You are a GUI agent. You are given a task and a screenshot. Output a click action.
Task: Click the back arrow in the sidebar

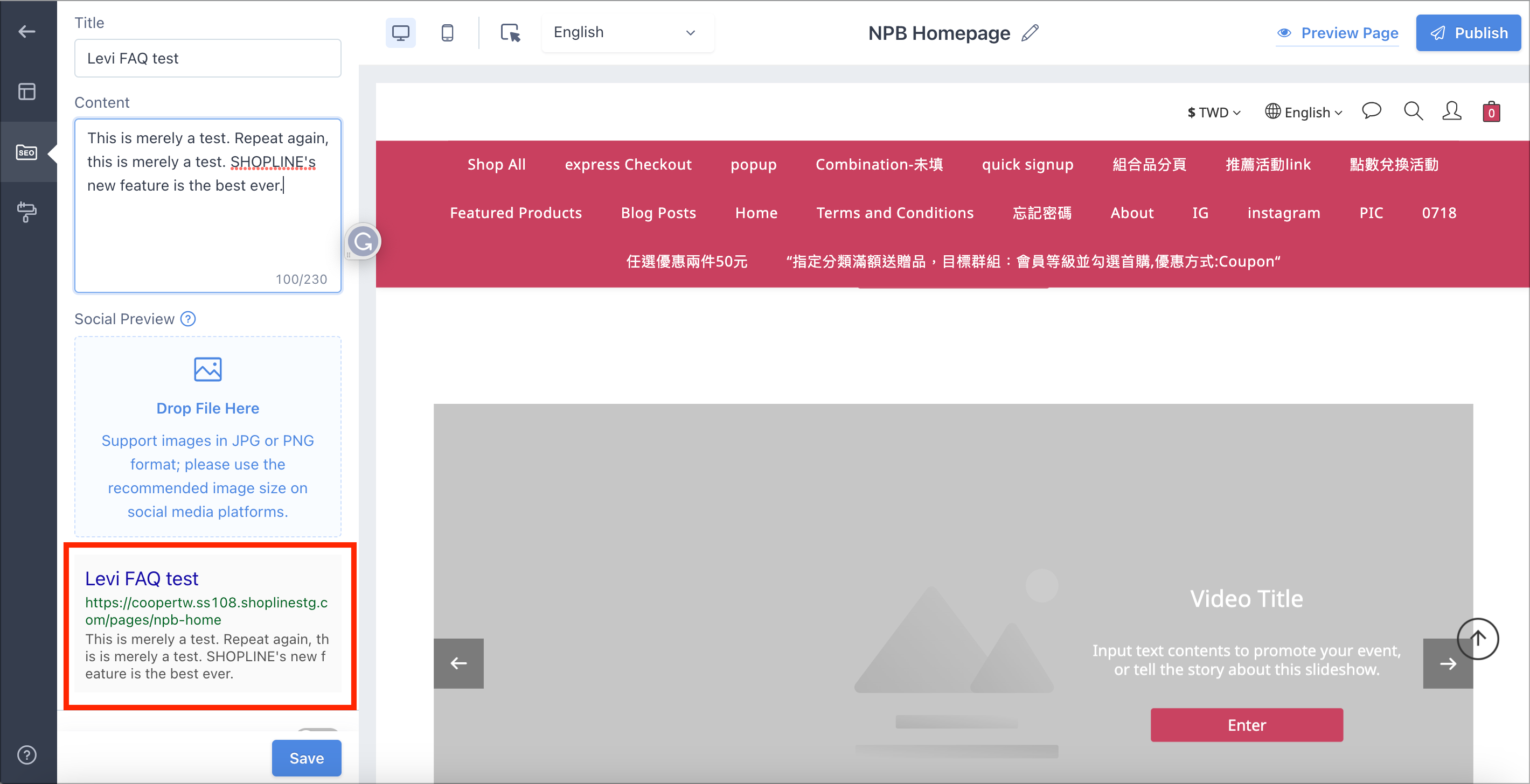[27, 31]
